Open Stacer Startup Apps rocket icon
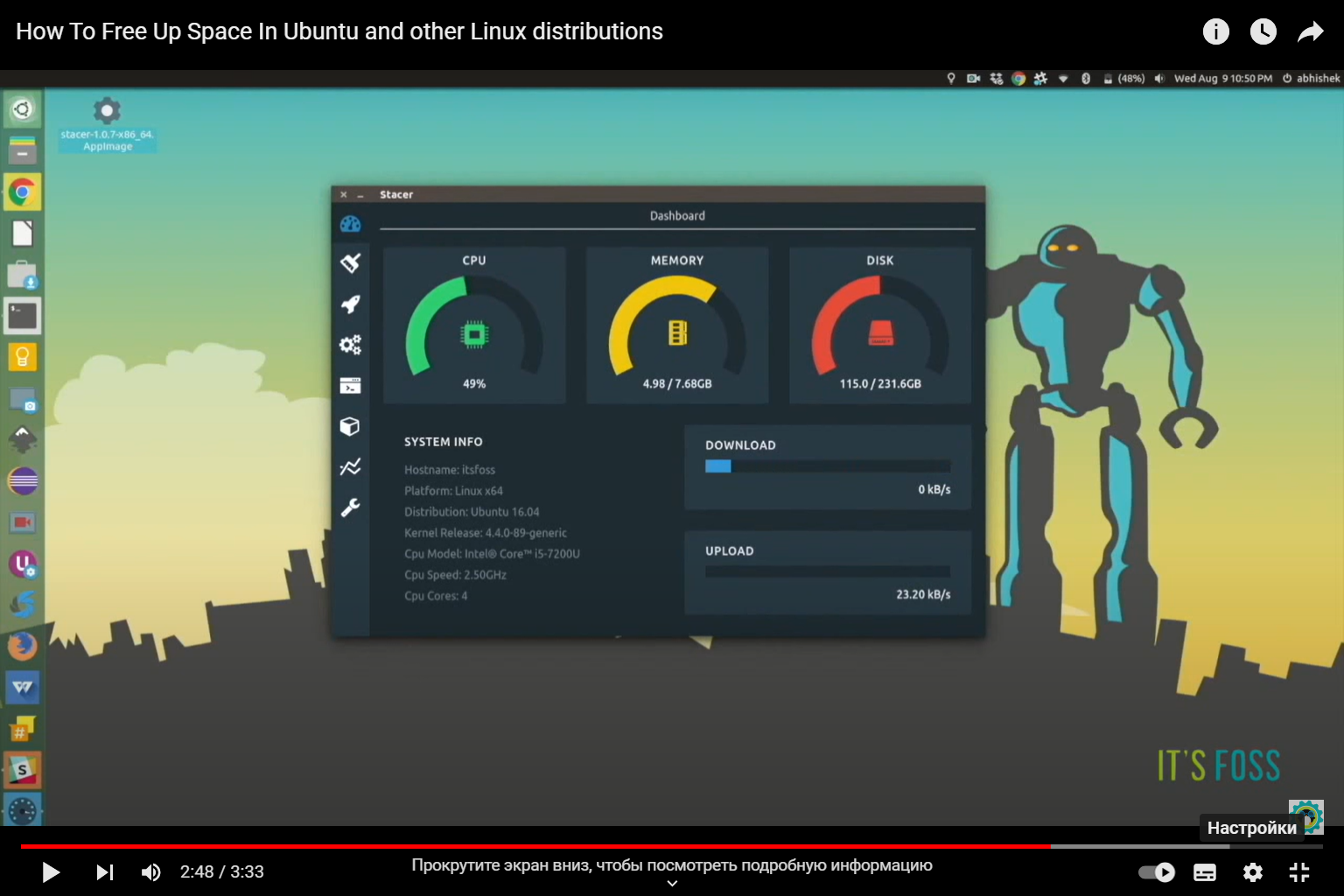Image resolution: width=1344 pixels, height=896 pixels. [x=351, y=304]
